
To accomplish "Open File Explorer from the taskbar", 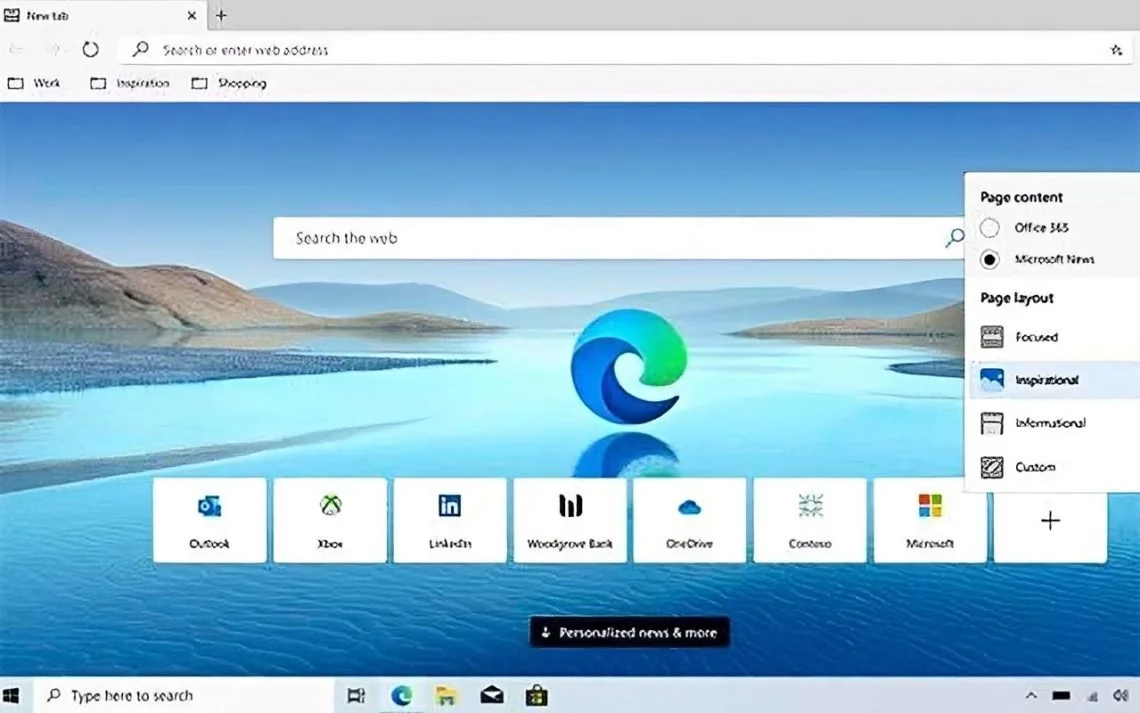I will point(446,696).
